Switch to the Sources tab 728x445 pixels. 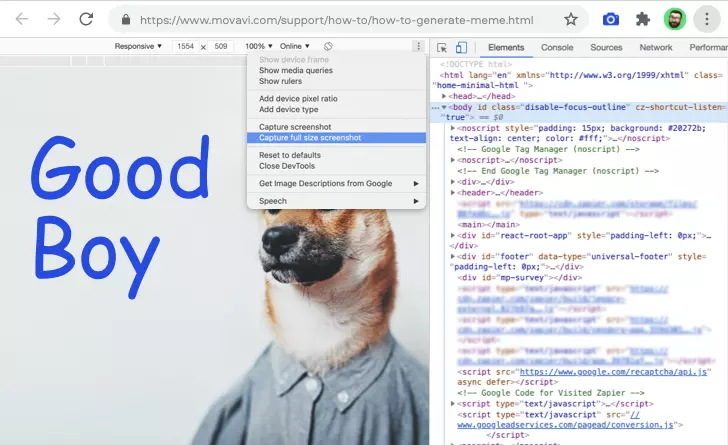pos(606,47)
